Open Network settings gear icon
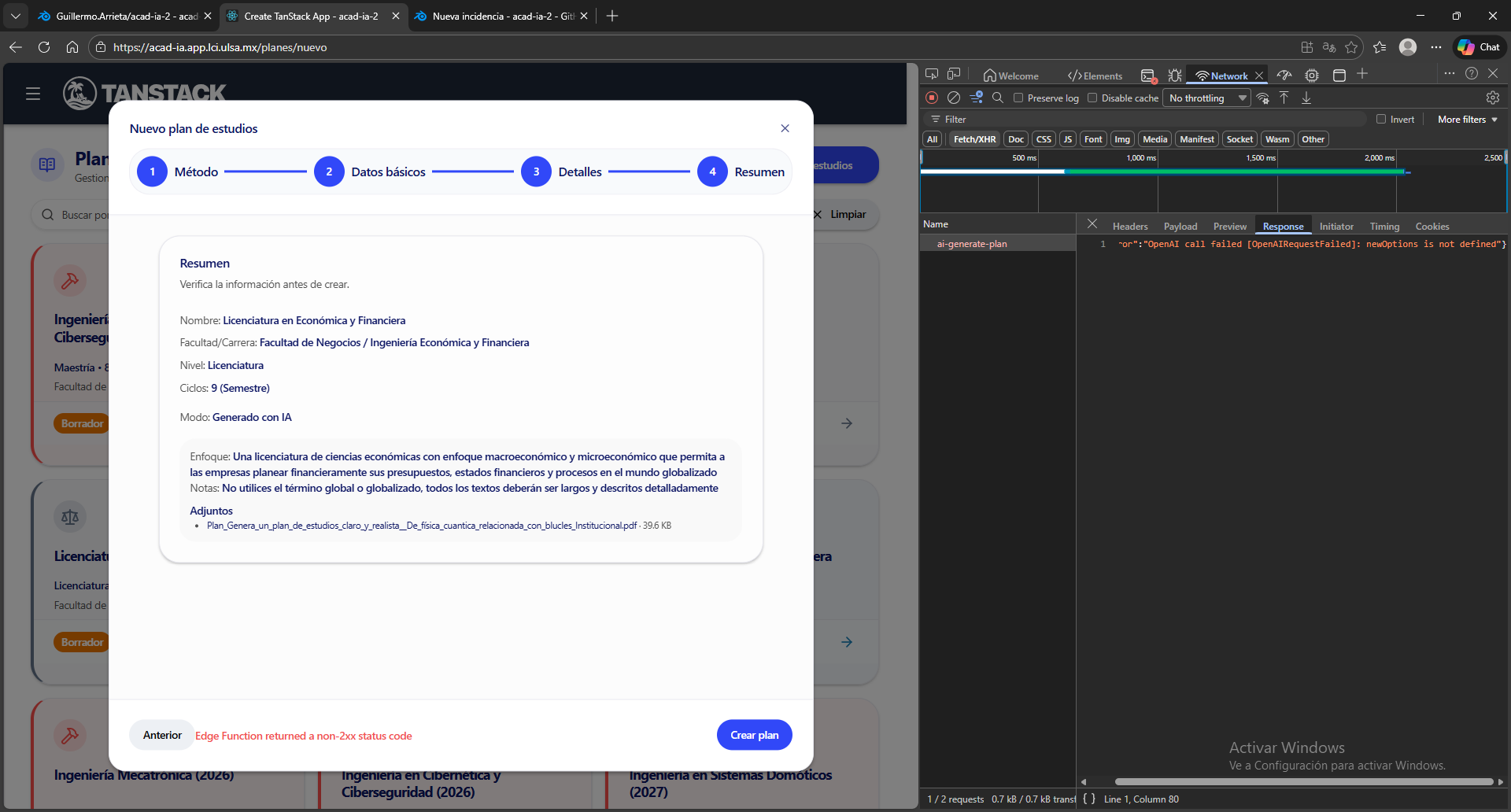Screen dimensions: 1511x812 [1492, 98]
